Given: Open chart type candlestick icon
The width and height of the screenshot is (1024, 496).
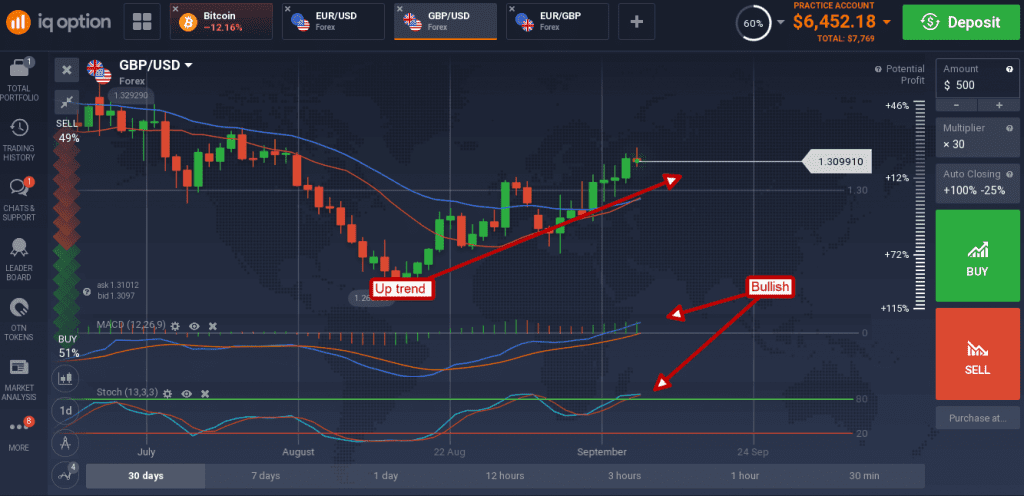Looking at the screenshot, I should [x=65, y=377].
